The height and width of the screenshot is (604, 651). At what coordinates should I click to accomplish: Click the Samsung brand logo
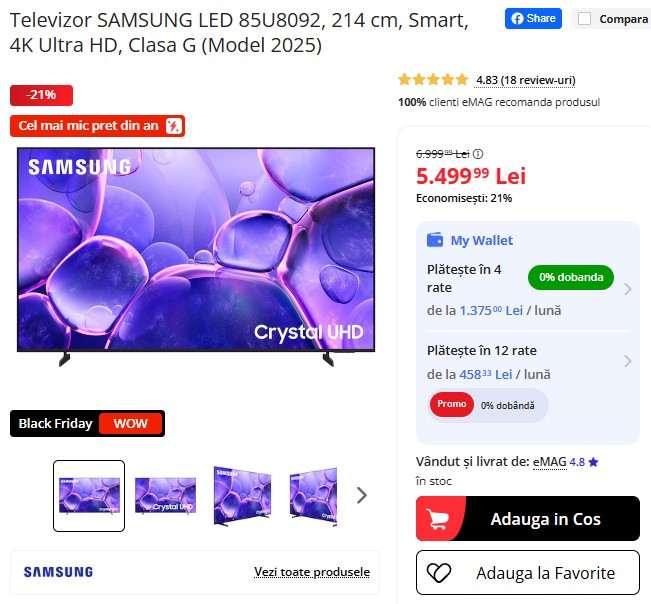click(58, 572)
